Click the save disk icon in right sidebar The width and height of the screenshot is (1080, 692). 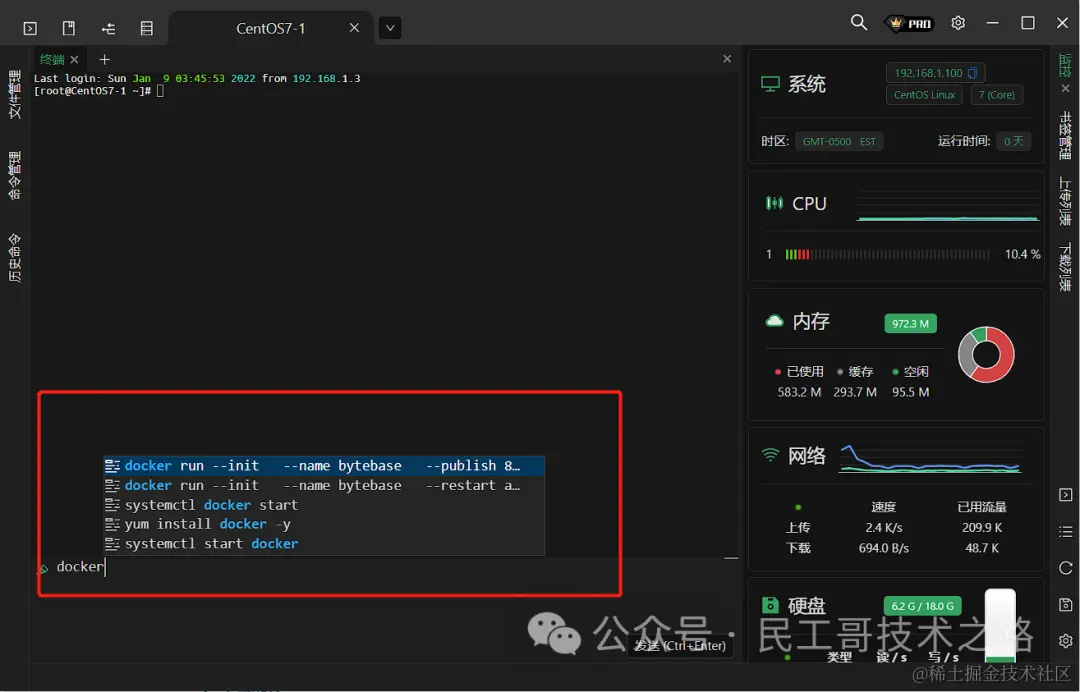point(1066,605)
